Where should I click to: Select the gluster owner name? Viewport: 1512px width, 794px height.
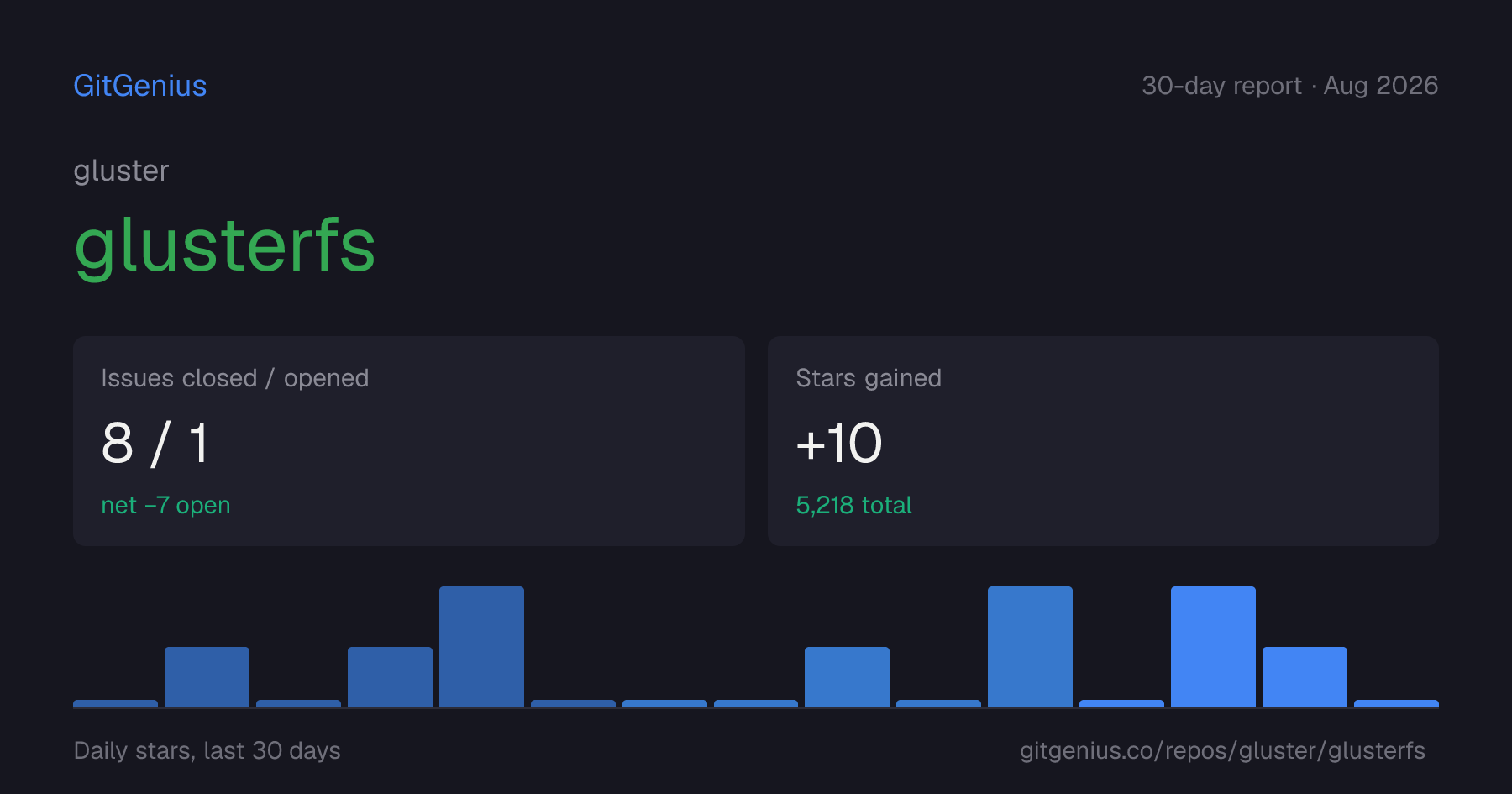pos(121,171)
